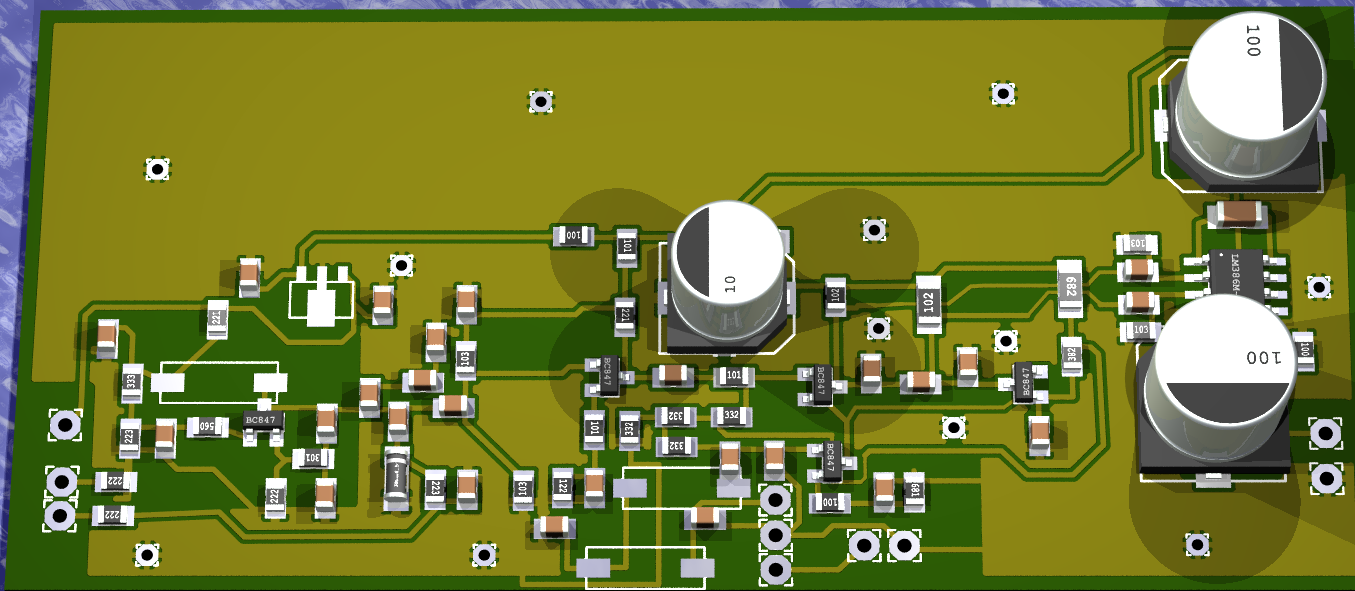Click the resistor labeled 382
Image resolution: width=1355 pixels, height=591 pixels.
1072,355
